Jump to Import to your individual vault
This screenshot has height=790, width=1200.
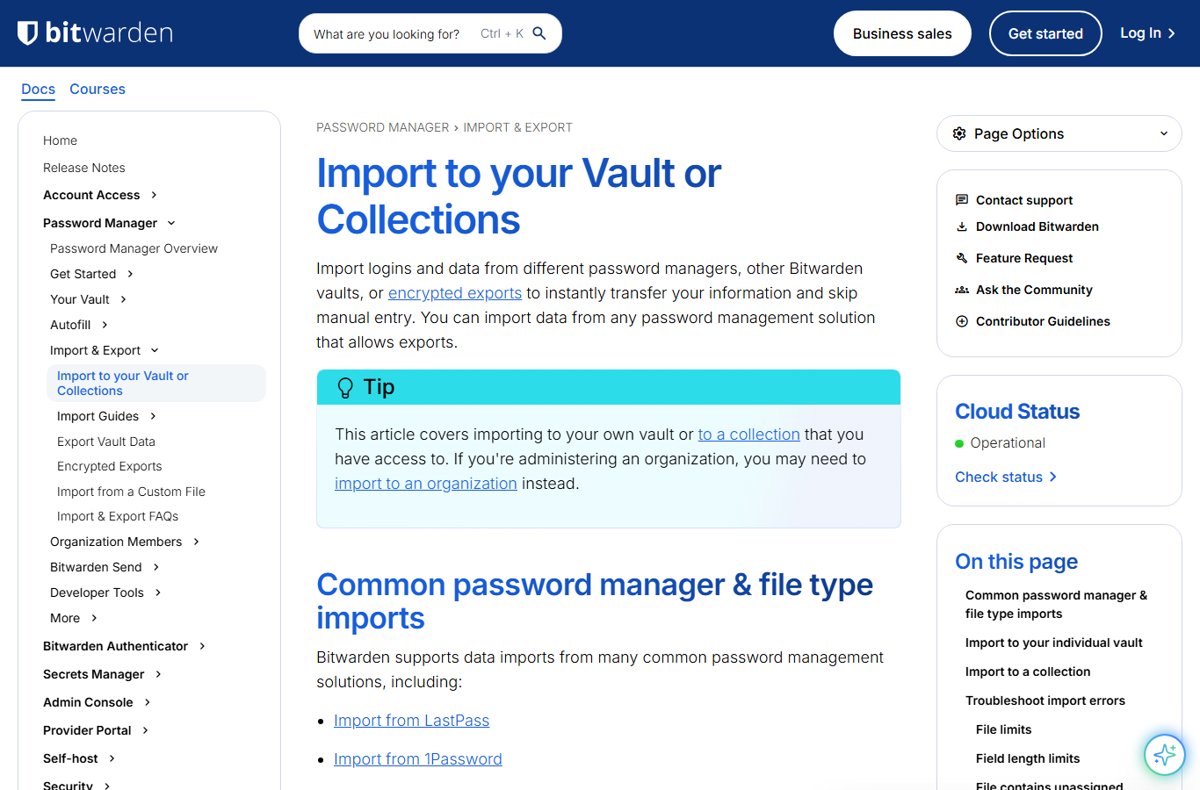(1054, 643)
